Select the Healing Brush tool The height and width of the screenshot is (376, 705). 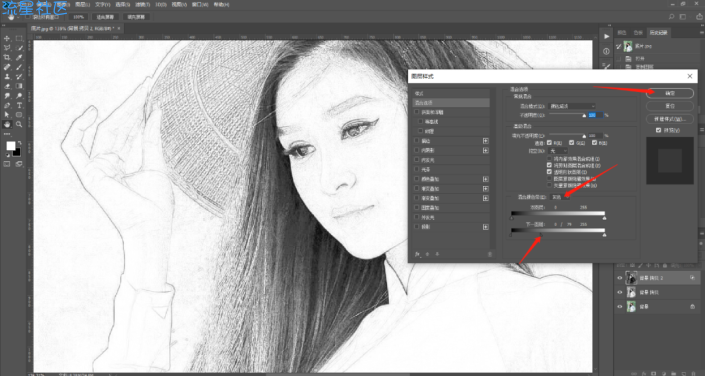coord(7,67)
